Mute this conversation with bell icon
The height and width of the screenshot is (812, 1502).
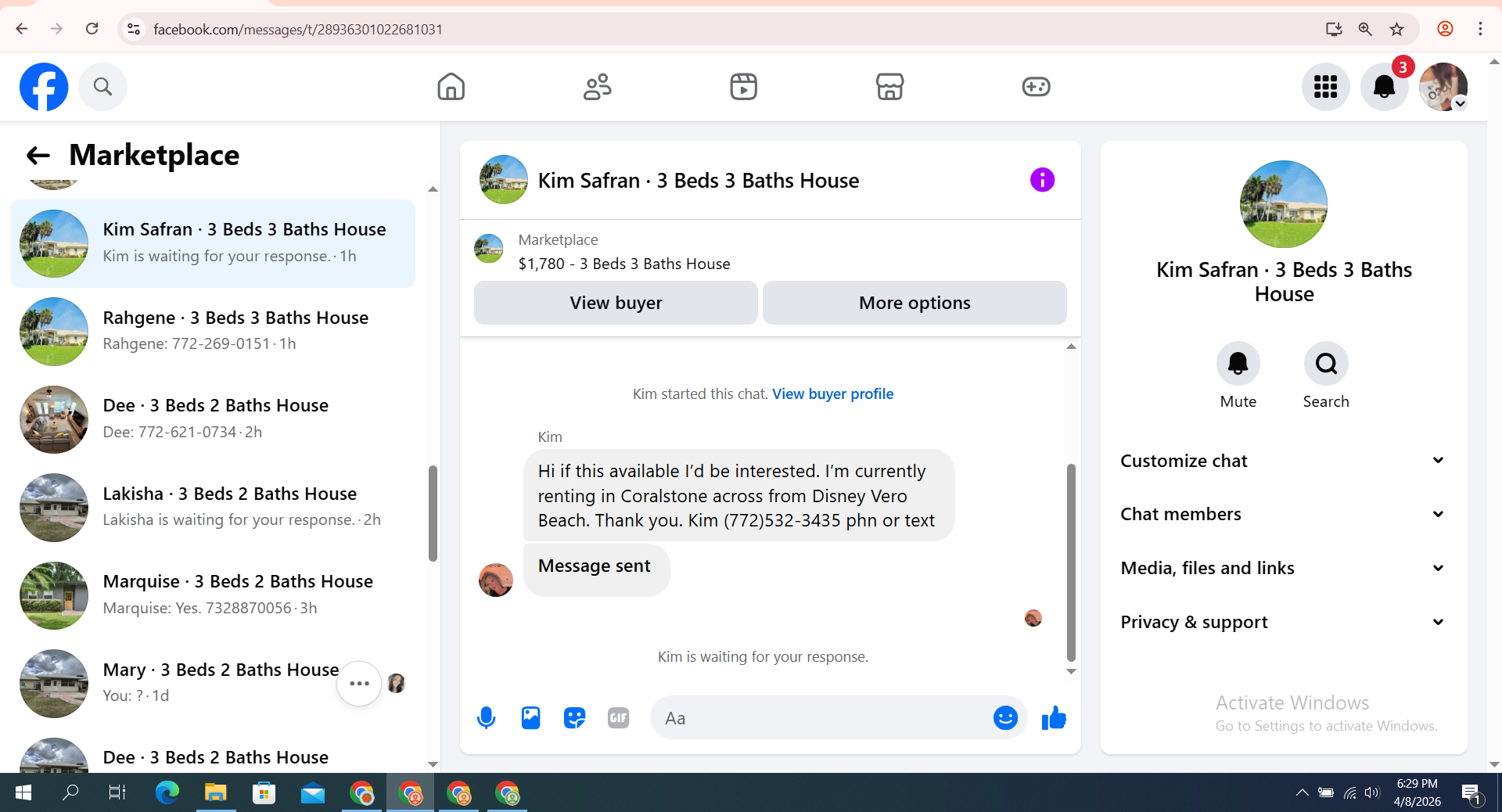click(x=1238, y=364)
